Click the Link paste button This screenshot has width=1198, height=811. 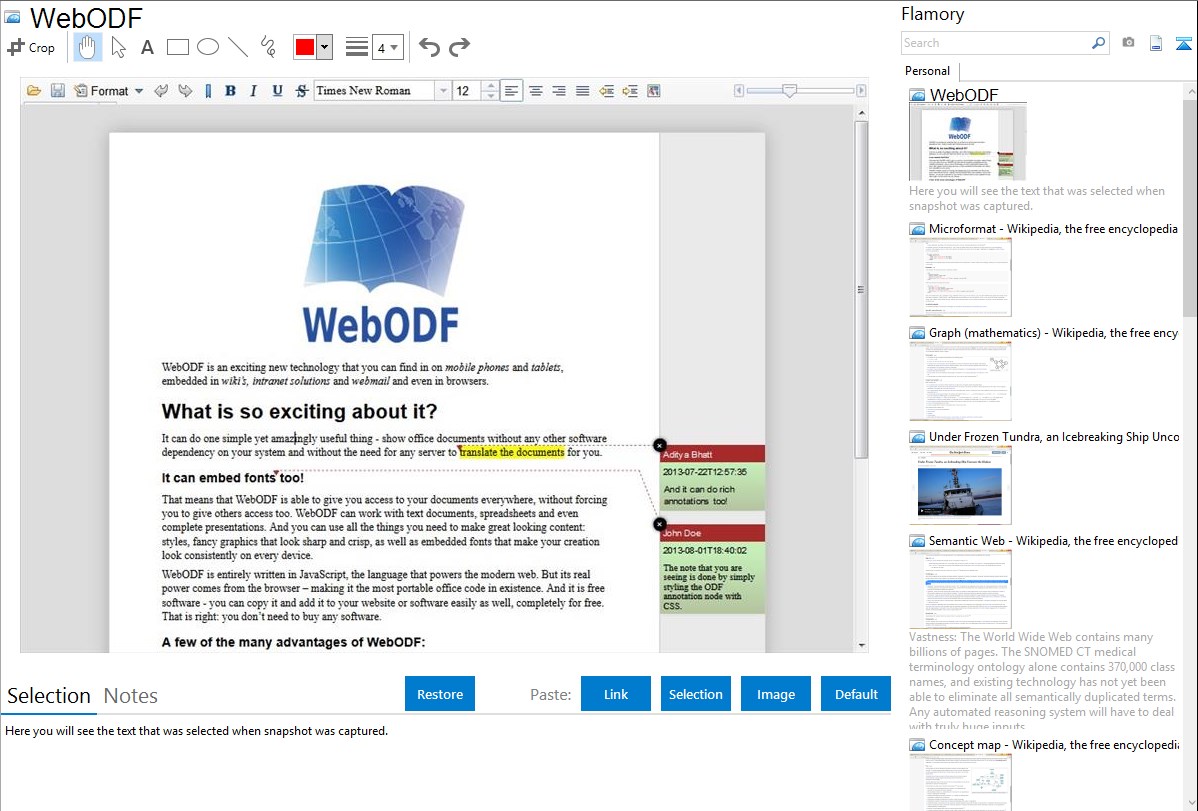[616, 694]
